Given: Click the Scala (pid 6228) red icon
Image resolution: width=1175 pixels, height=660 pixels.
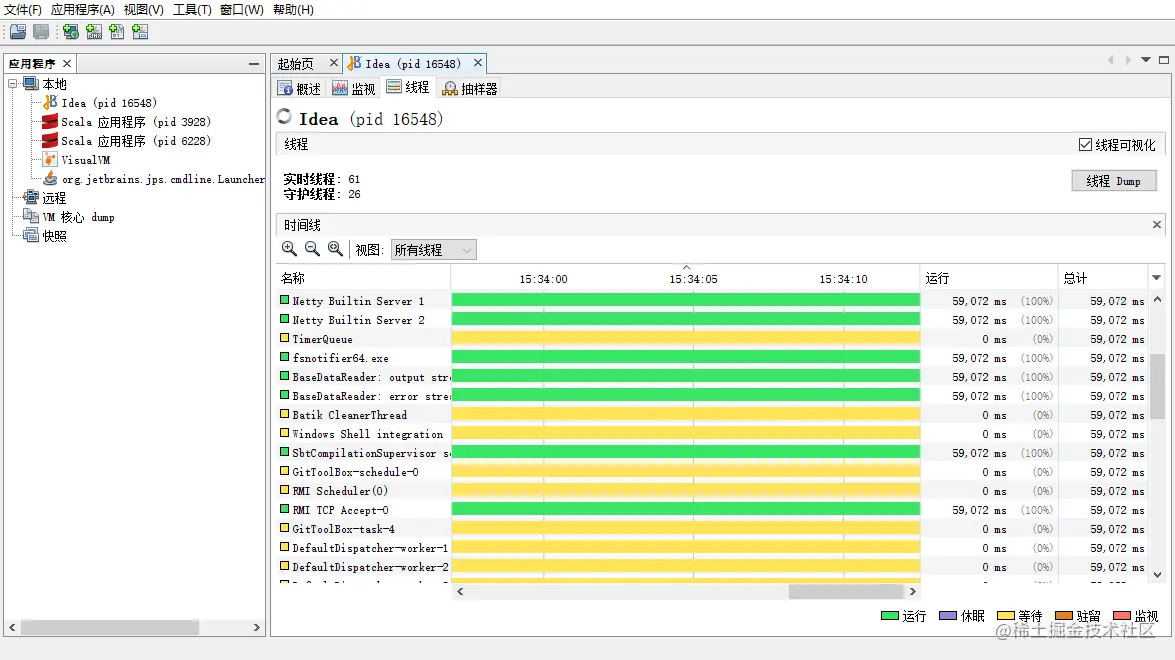Looking at the screenshot, I should (50, 140).
